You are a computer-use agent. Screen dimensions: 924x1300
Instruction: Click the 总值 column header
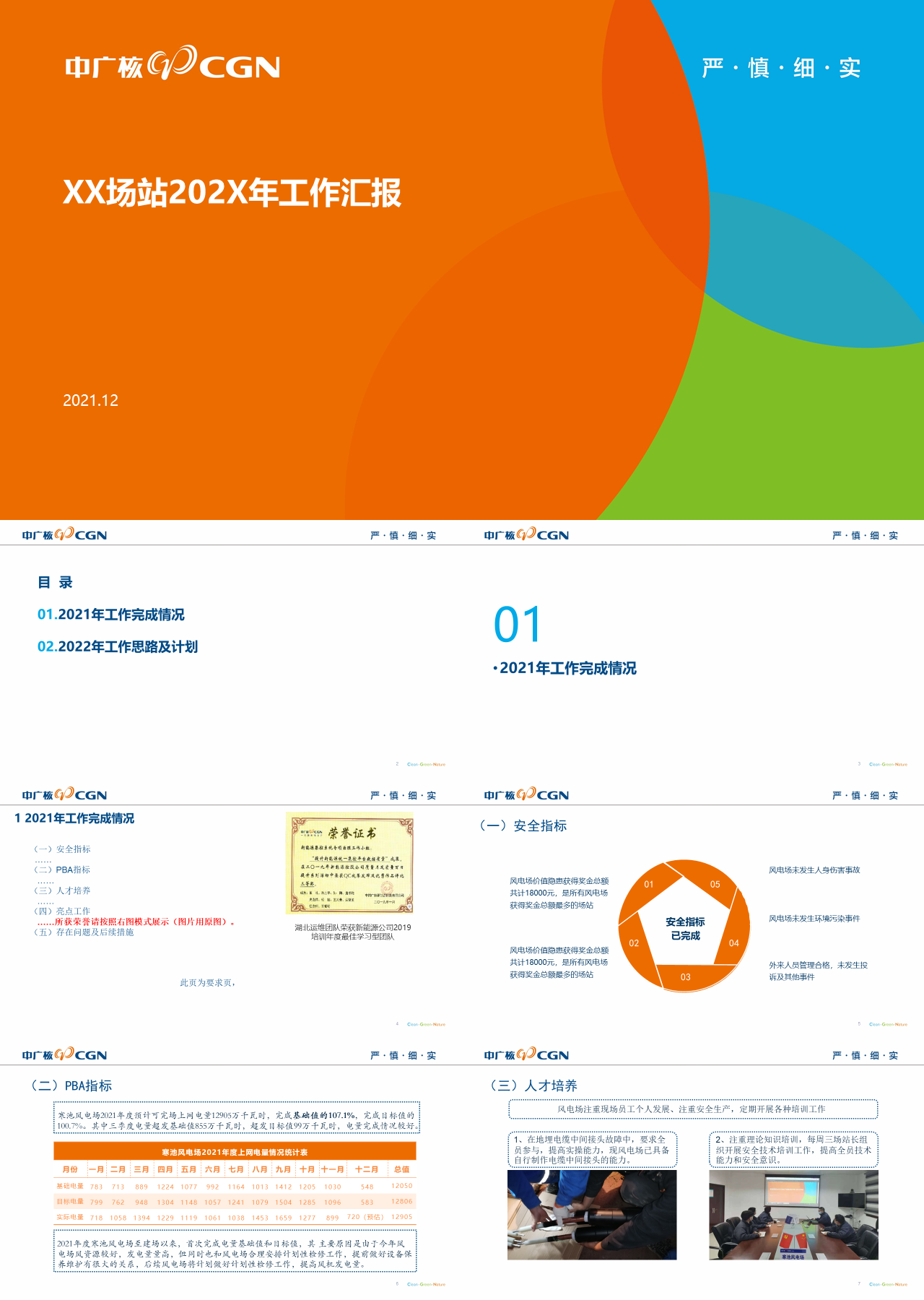tap(402, 1169)
